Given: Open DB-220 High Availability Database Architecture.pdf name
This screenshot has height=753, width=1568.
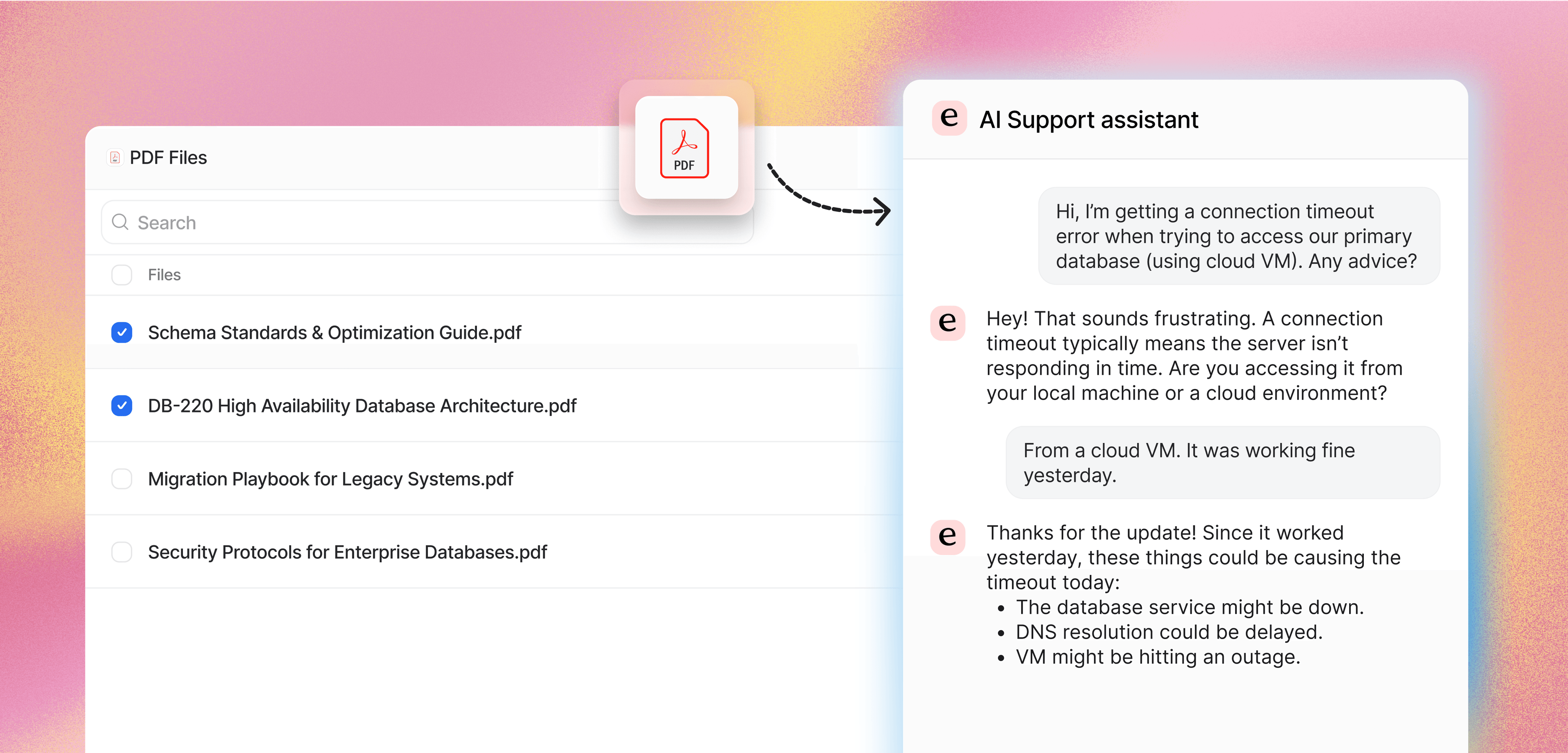Looking at the screenshot, I should point(361,405).
